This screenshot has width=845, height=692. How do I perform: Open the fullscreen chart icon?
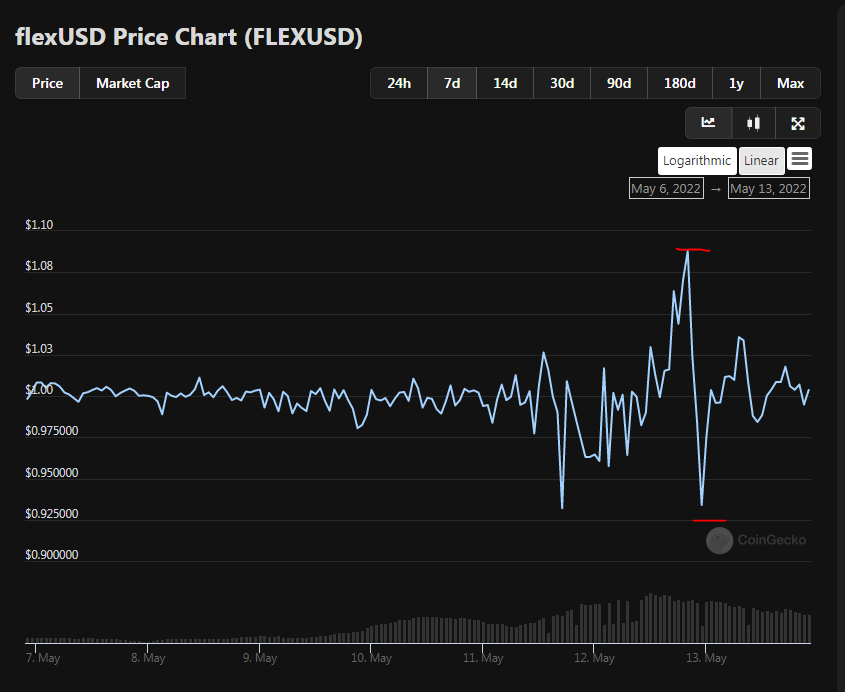point(798,123)
